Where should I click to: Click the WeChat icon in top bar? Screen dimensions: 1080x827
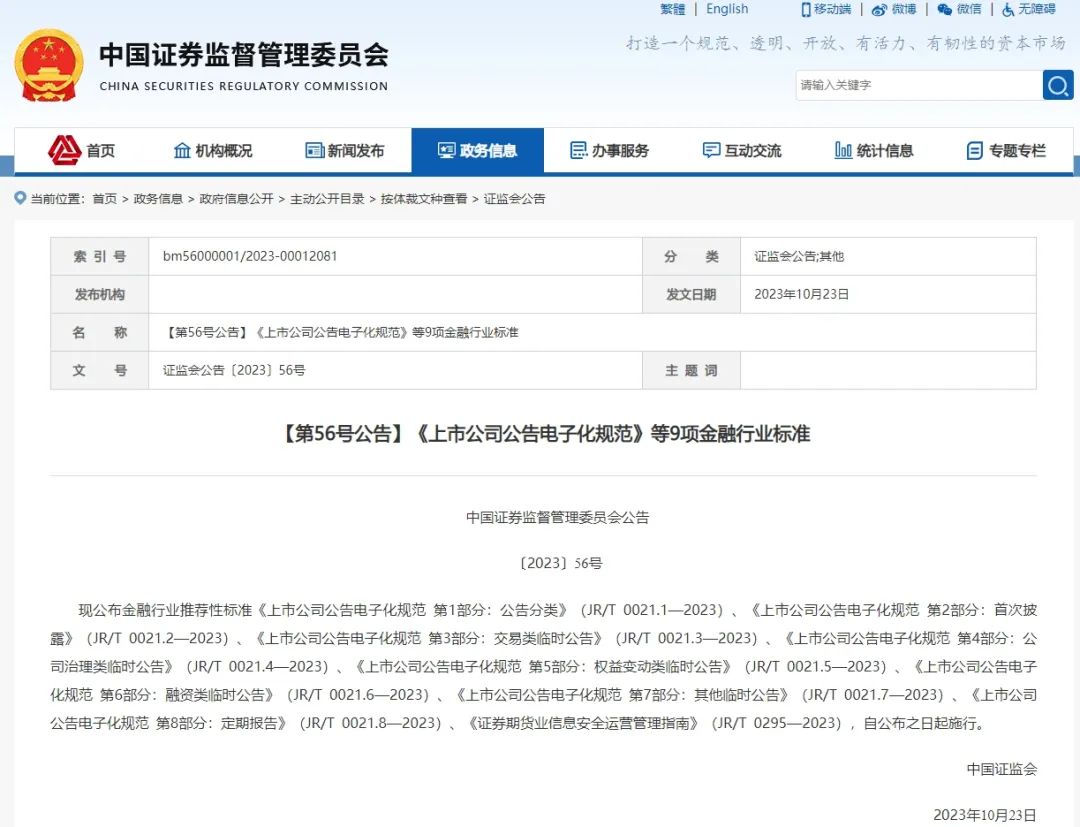(x=944, y=10)
